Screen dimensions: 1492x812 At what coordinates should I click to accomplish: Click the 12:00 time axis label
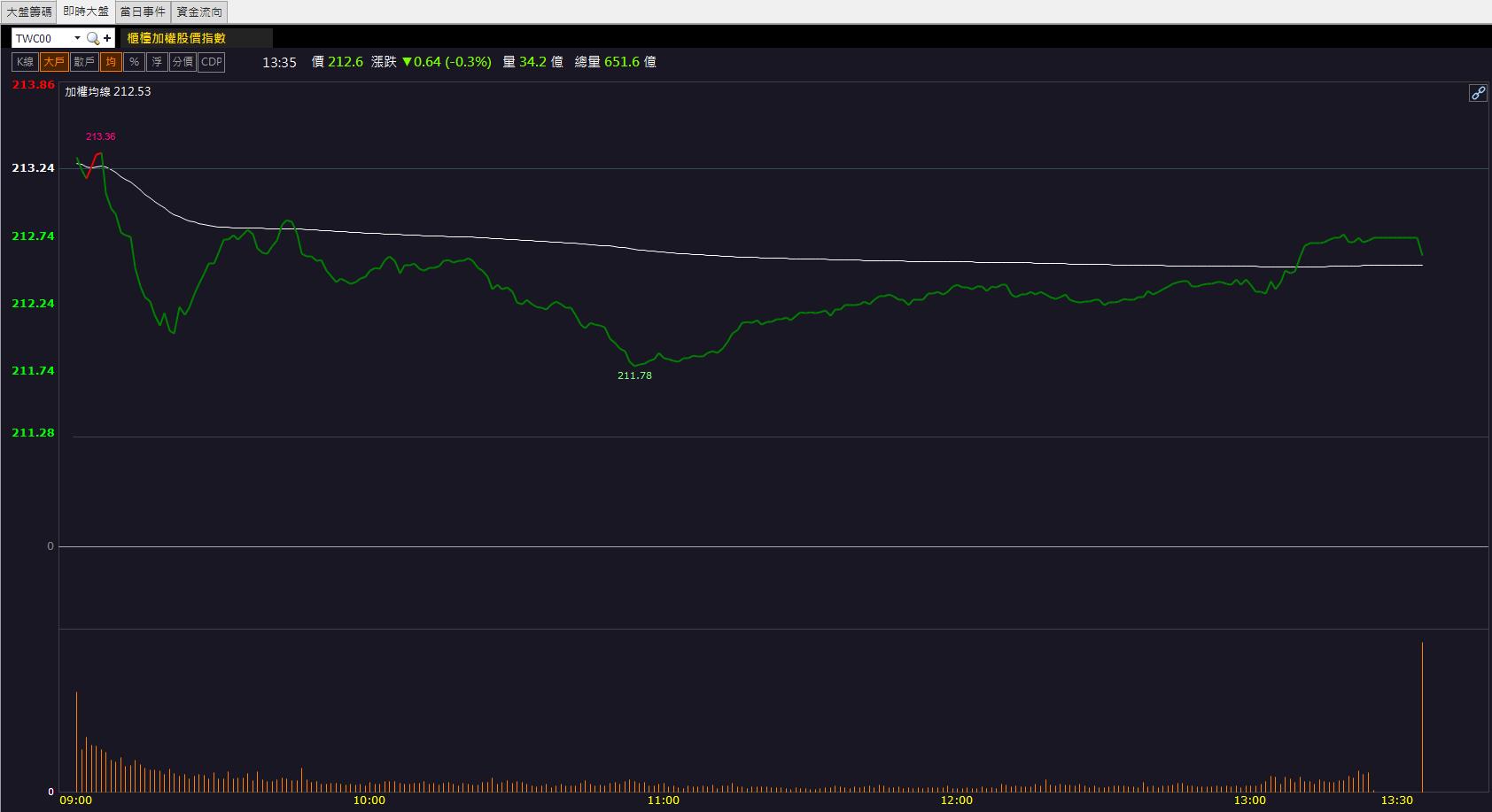click(957, 800)
